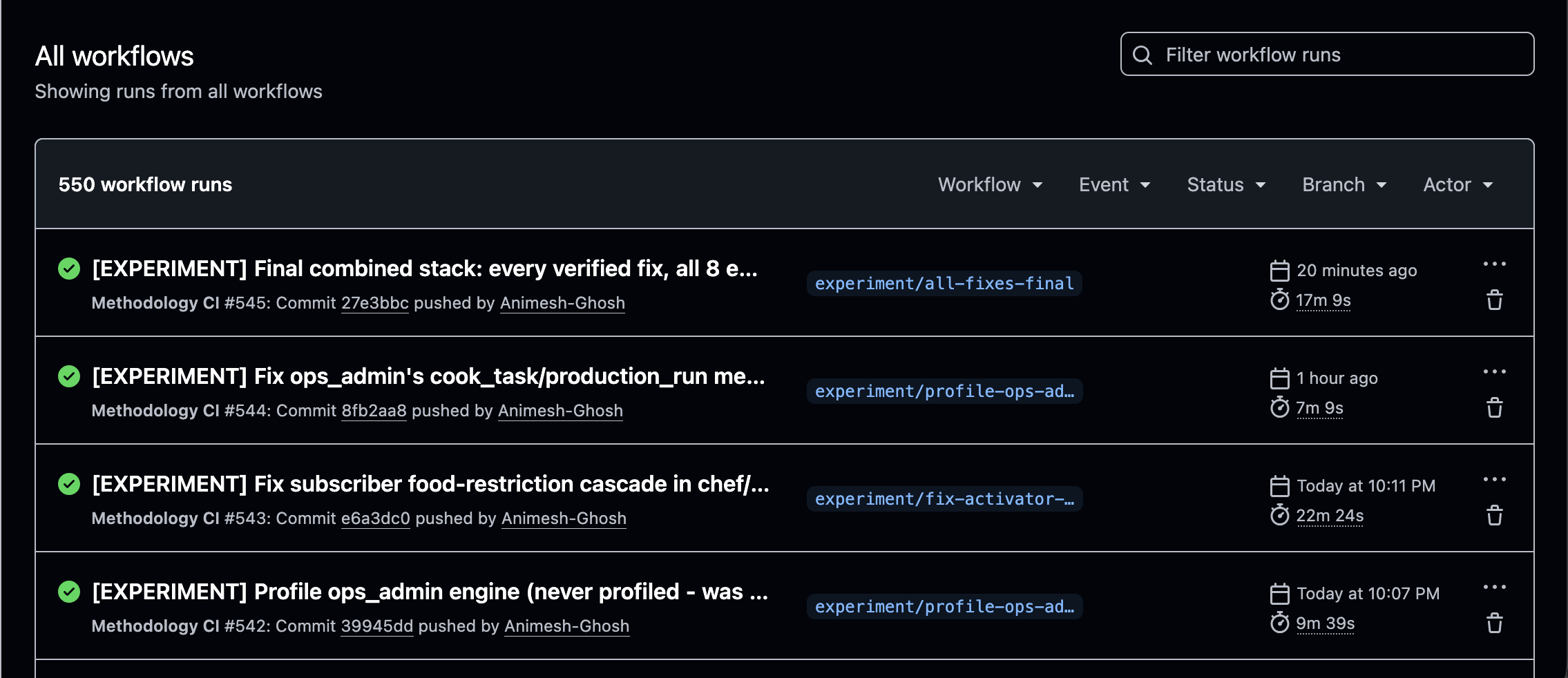Open the Status filter dropdown
The height and width of the screenshot is (678, 1568).
click(x=1226, y=184)
